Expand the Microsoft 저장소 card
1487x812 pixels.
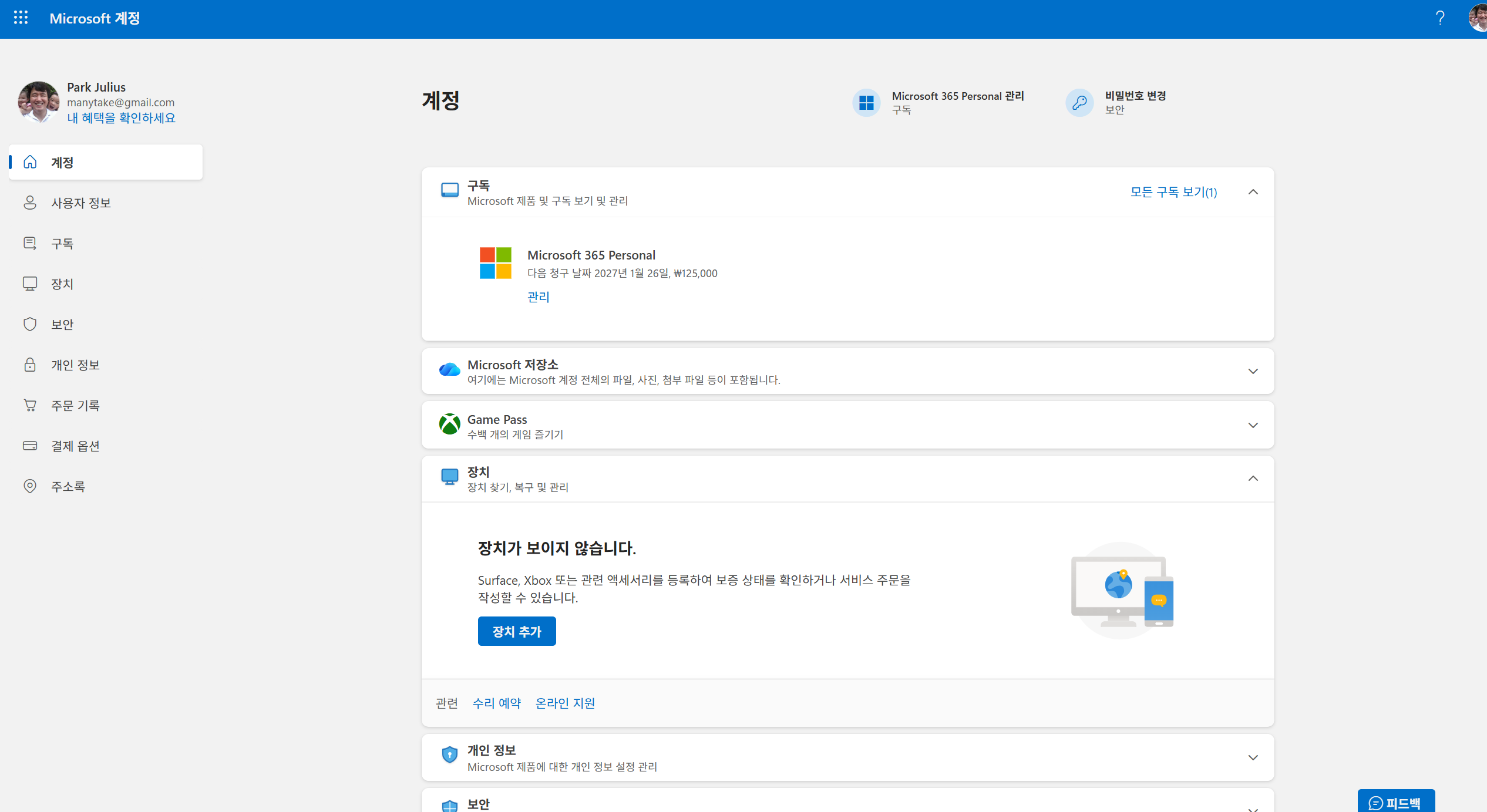click(x=1253, y=371)
